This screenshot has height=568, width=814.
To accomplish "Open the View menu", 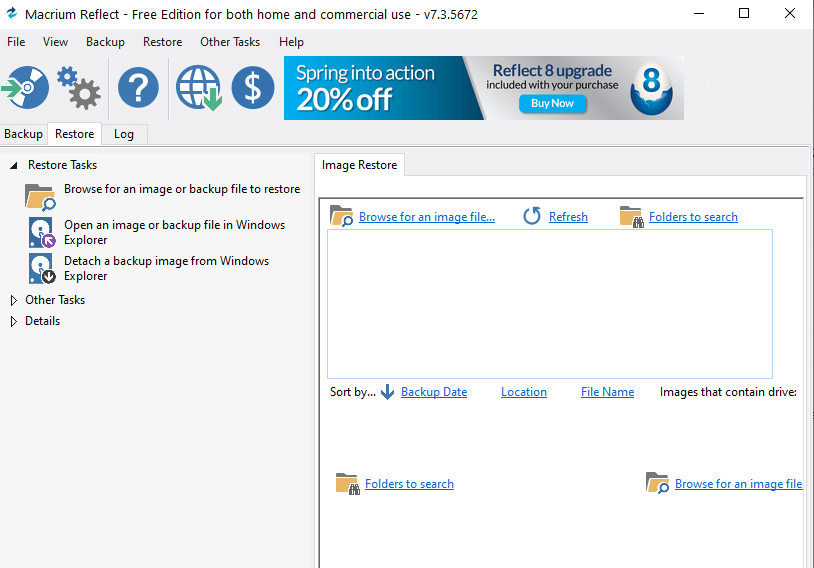I will point(56,42).
